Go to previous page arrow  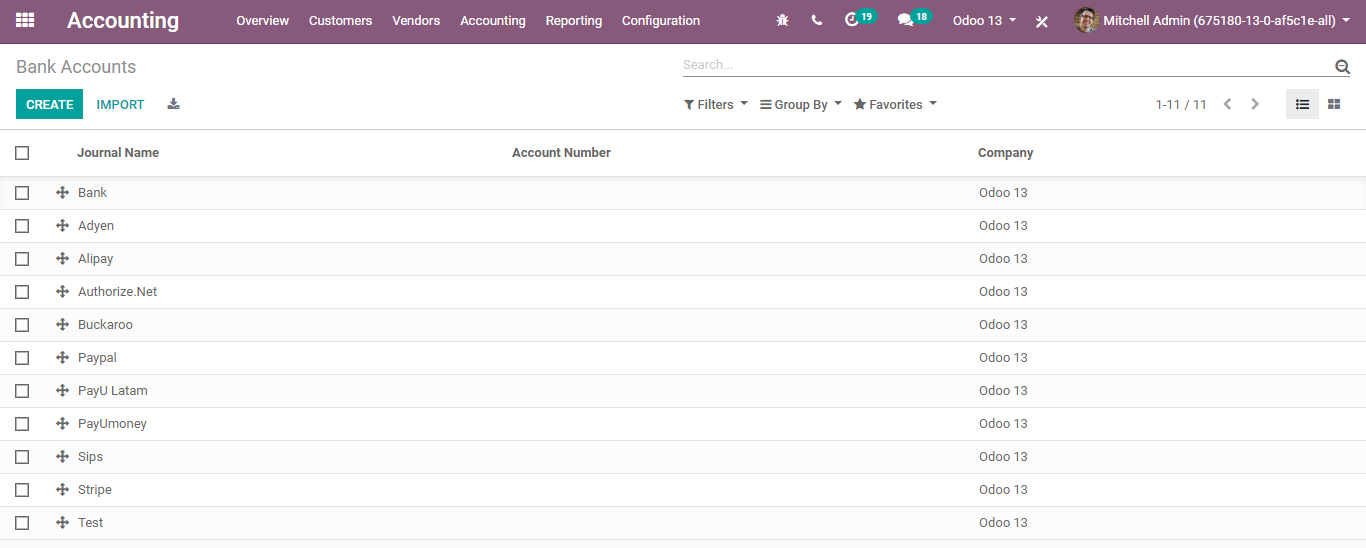[x=1227, y=104]
